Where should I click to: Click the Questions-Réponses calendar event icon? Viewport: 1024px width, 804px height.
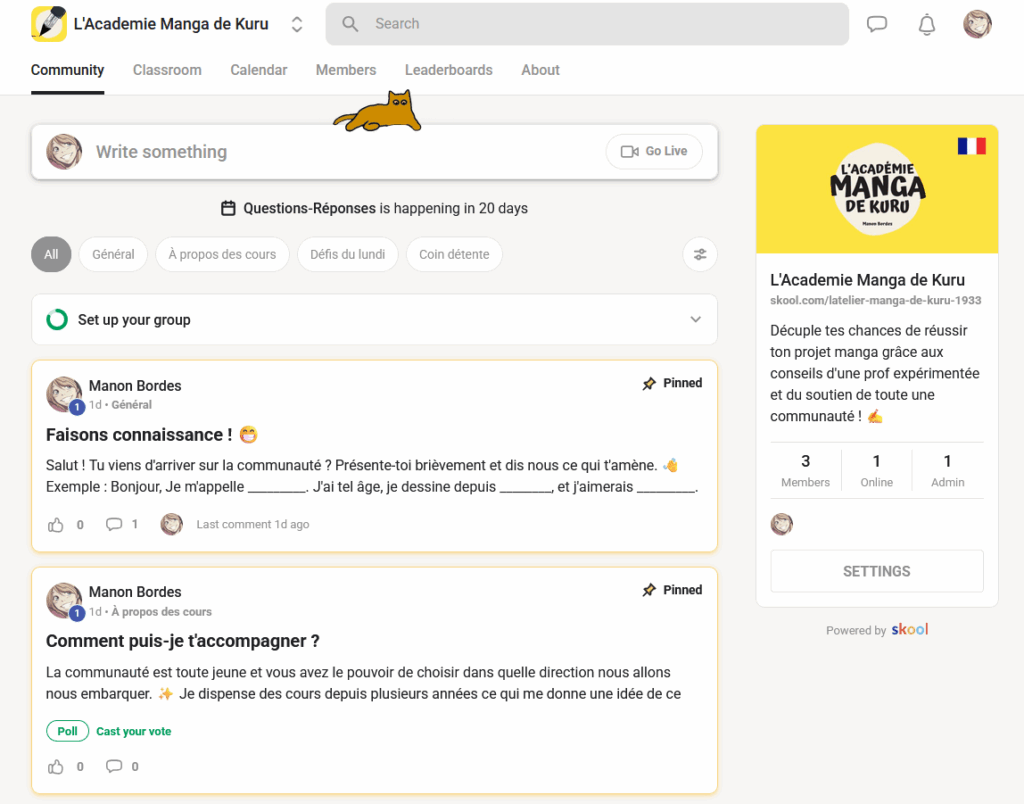(x=228, y=208)
